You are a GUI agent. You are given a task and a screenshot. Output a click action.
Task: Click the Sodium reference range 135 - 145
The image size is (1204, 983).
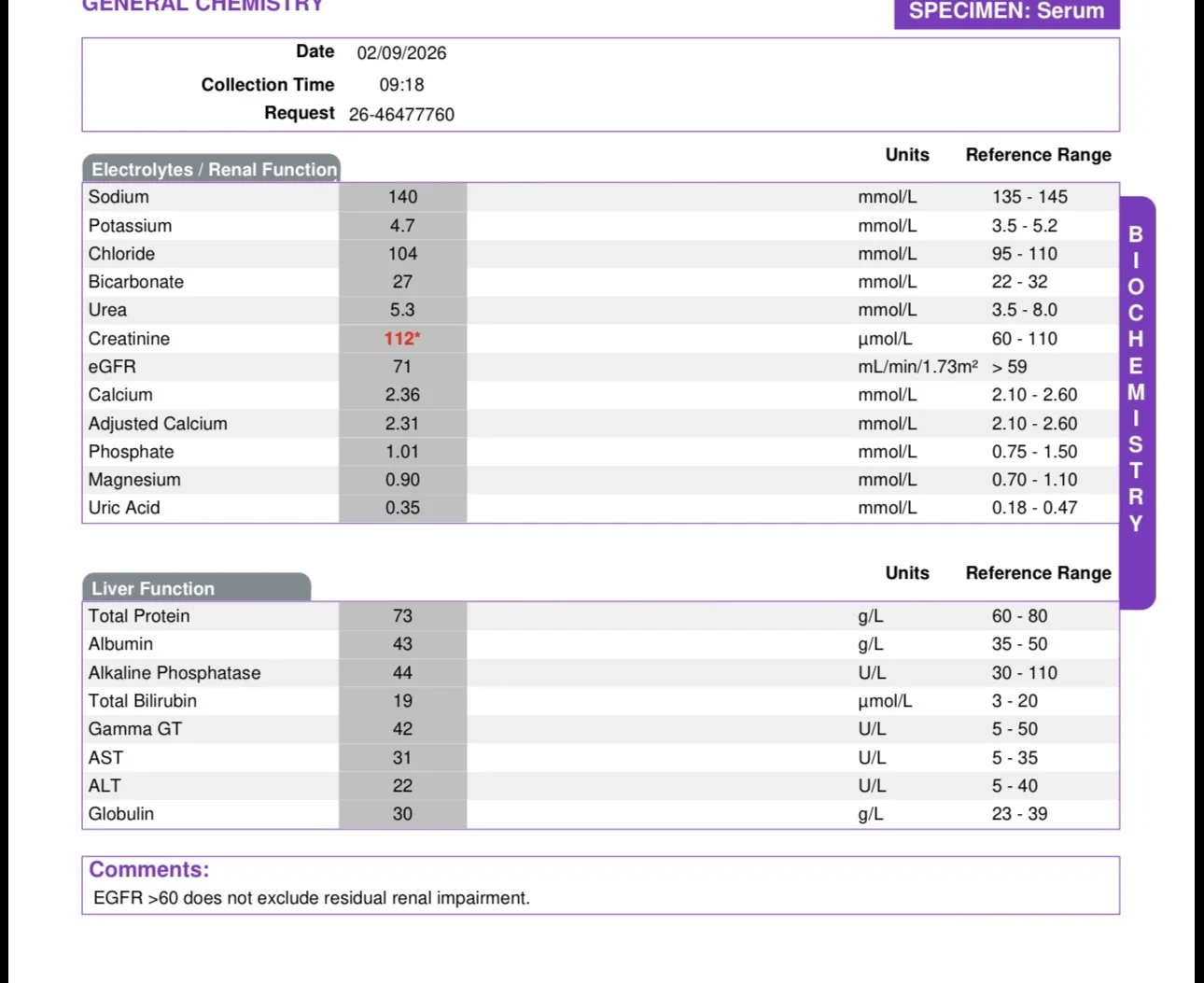pyautogui.click(x=1029, y=197)
